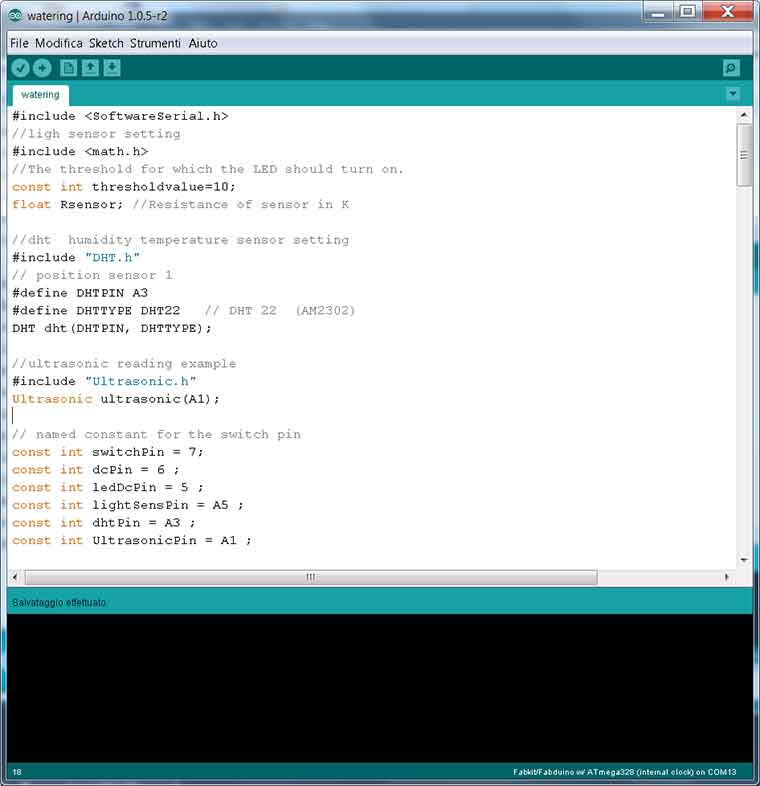Click the line 'const int dcPin = 6 ;'

(x=96, y=470)
